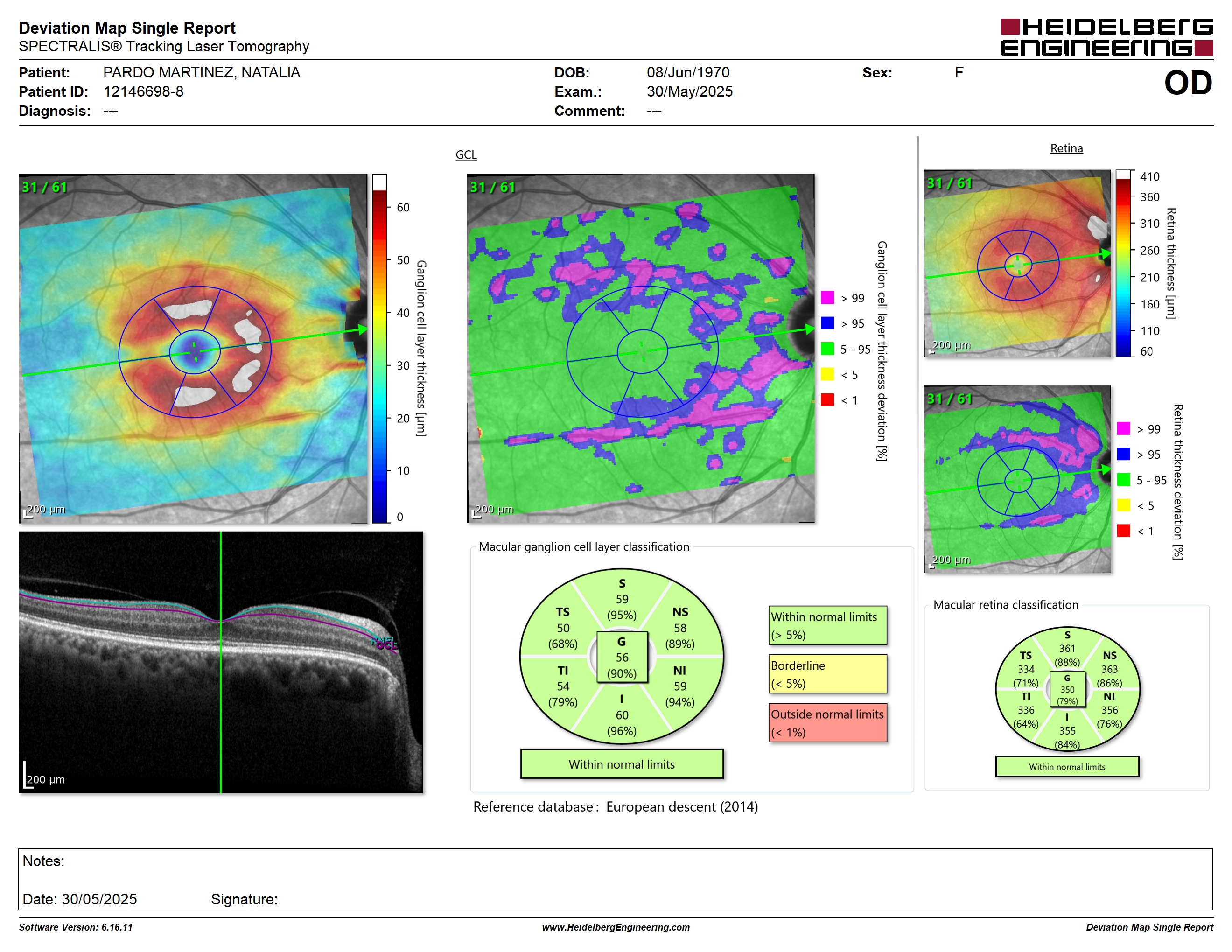Click the Heidelberg Engineering logo

pyautogui.click(x=1106, y=37)
